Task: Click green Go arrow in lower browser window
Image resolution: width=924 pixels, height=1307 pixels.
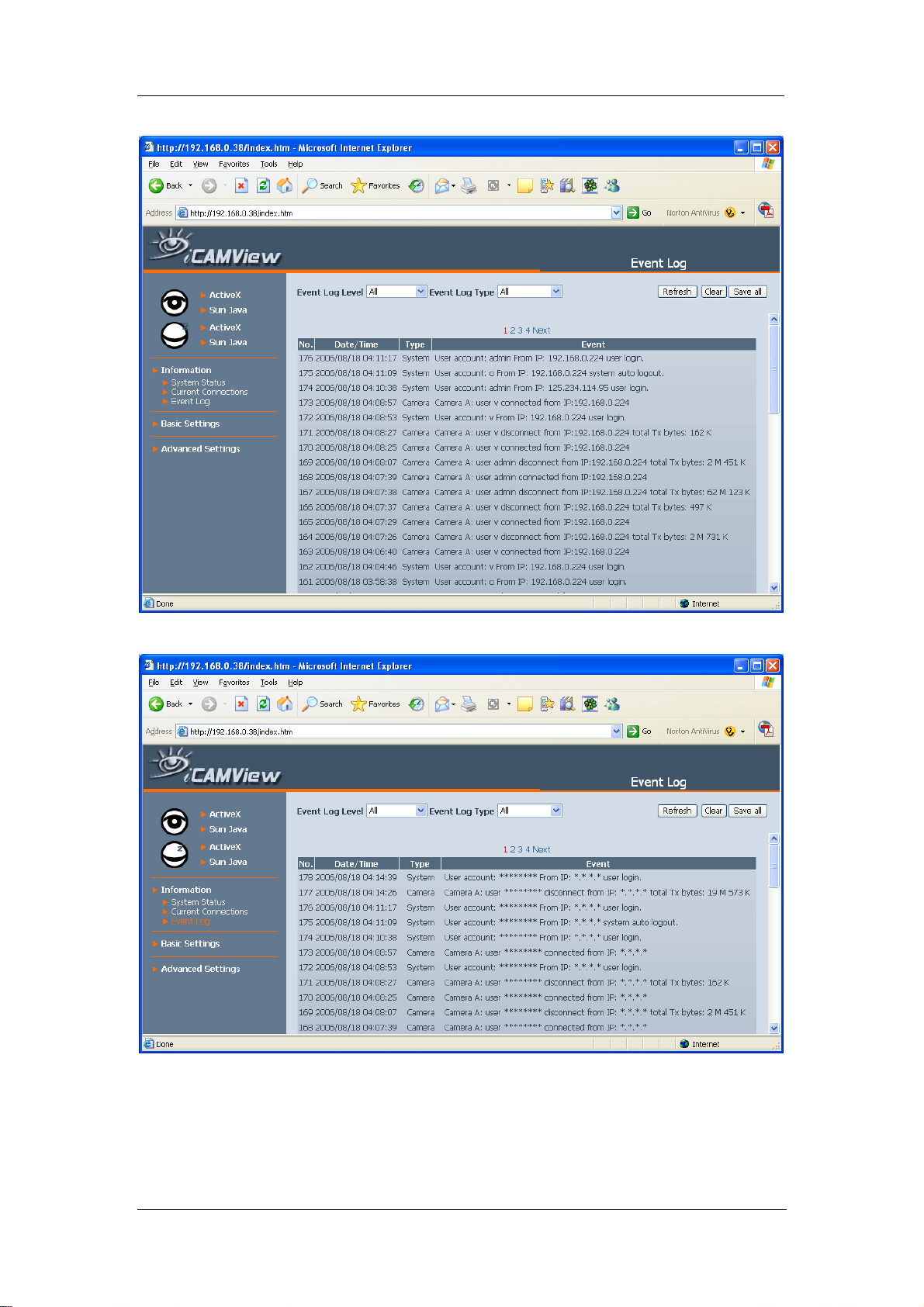Action: point(633,731)
